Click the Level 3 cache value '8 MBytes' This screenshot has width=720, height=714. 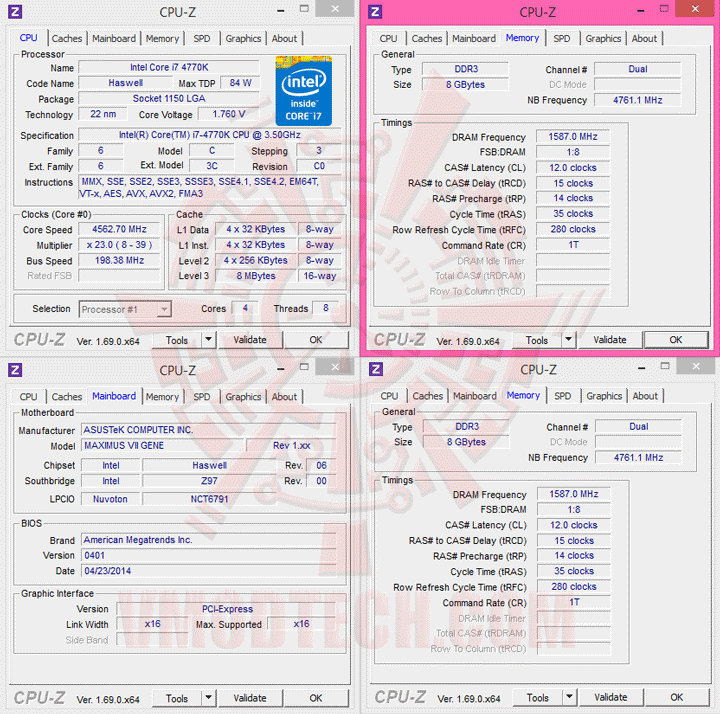coord(256,275)
